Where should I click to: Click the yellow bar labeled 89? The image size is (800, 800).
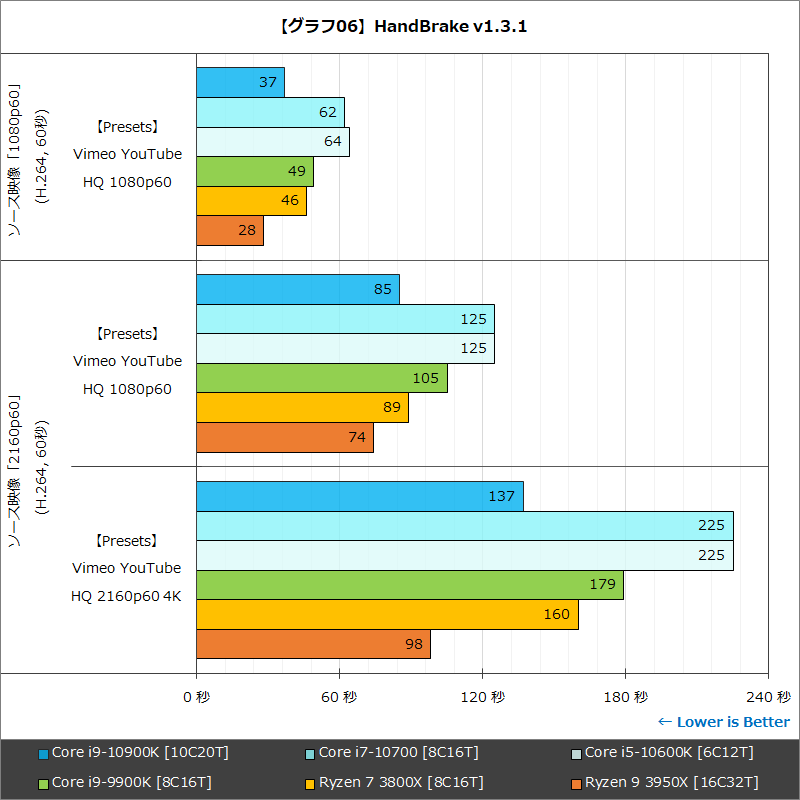tap(303, 408)
